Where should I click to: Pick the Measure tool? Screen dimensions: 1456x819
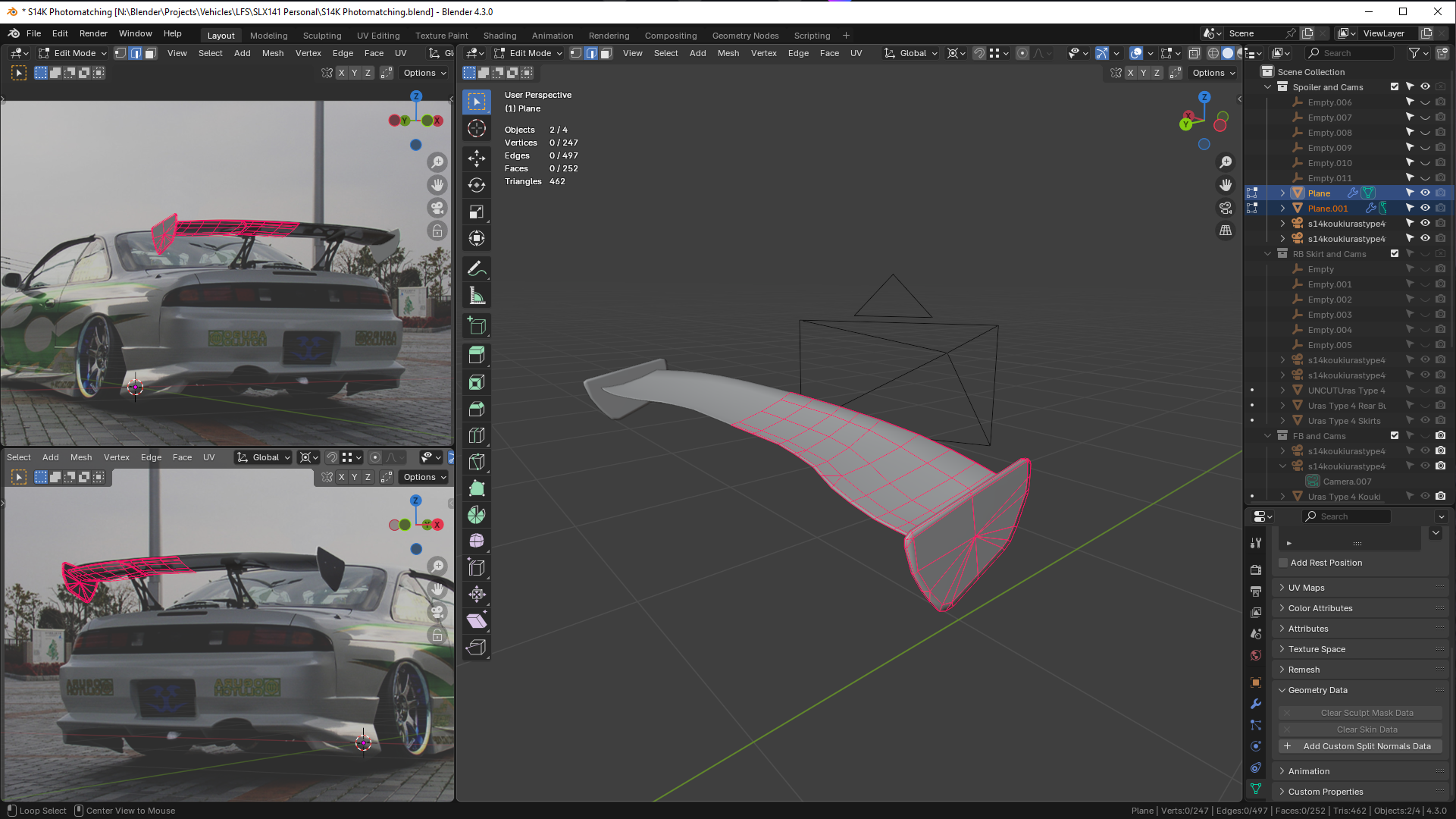477,296
